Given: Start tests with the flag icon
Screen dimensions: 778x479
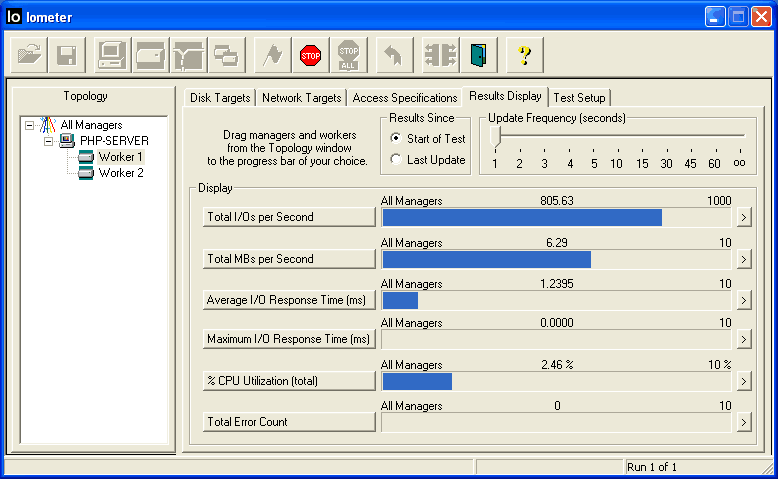Looking at the screenshot, I should click(273, 55).
